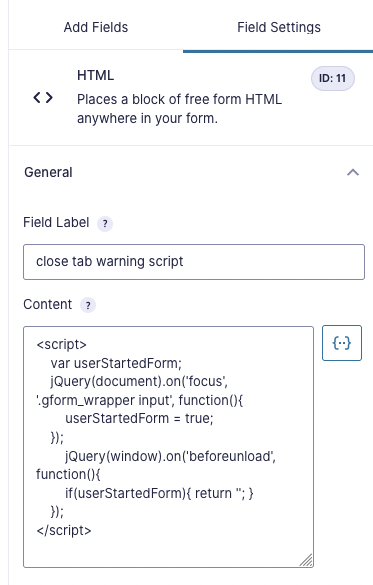The image size is (373, 585).
Task: Open the Field Label help tooltip icon
Action: [x=105, y=224]
